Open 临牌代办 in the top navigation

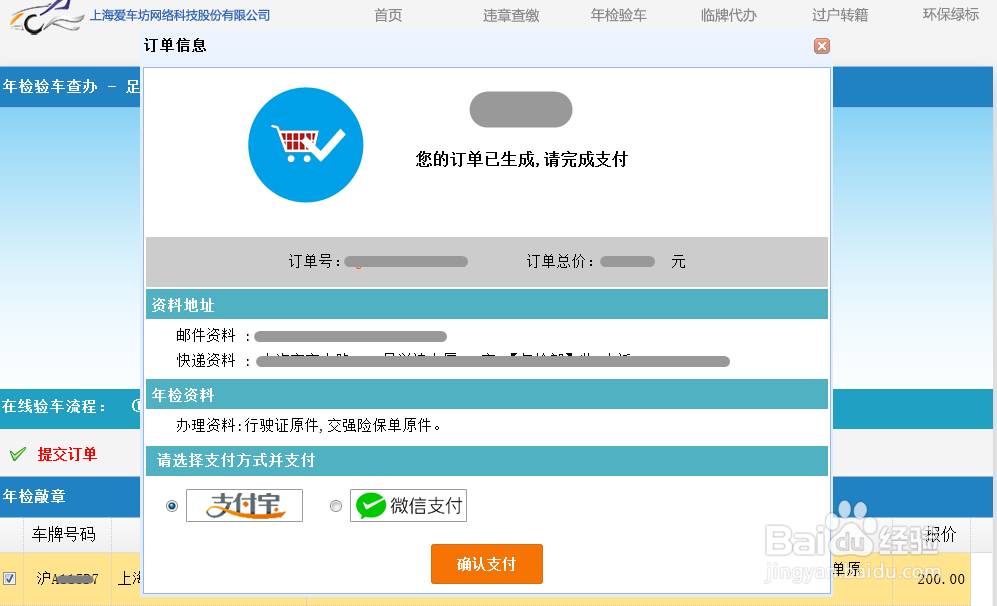tap(728, 15)
